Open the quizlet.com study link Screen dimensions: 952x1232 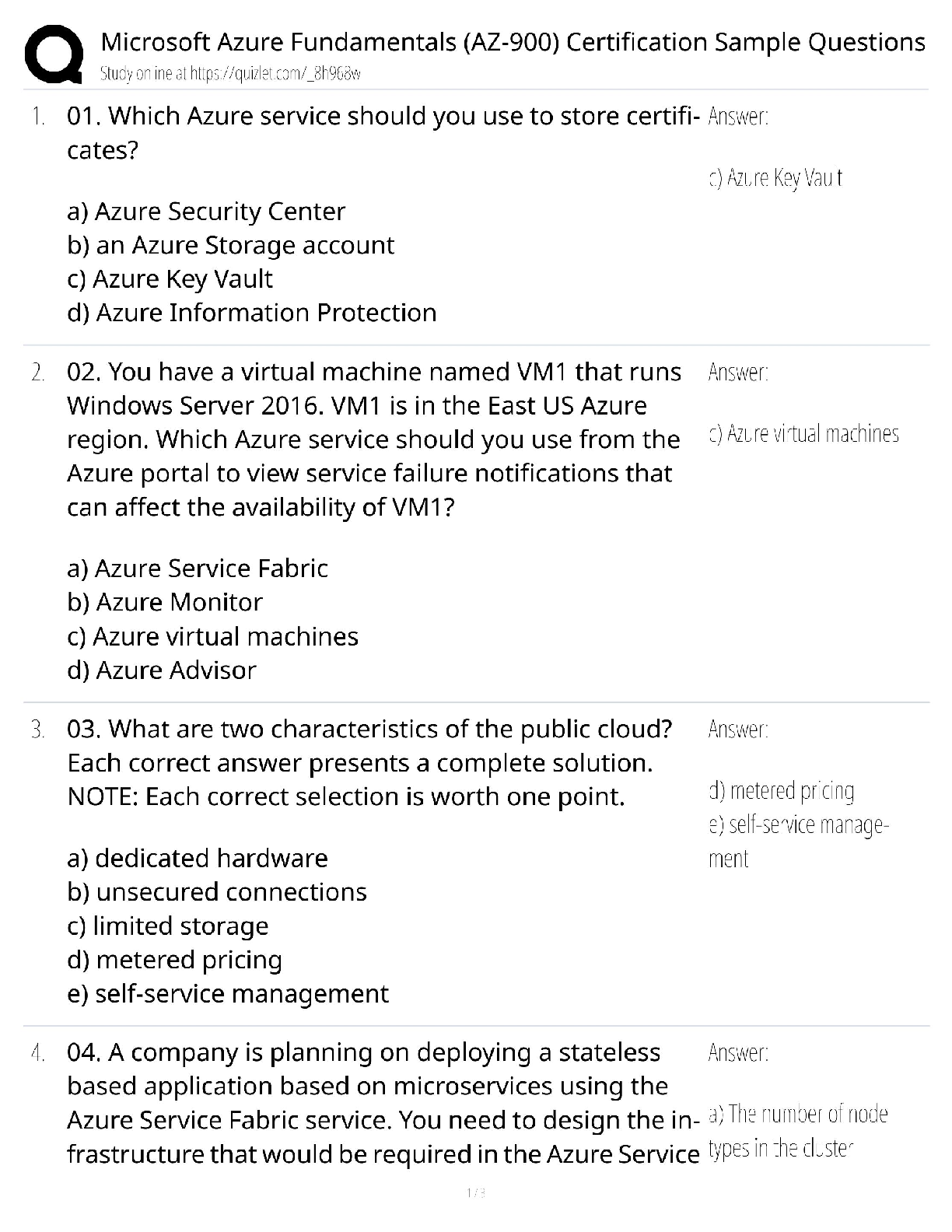(230, 74)
